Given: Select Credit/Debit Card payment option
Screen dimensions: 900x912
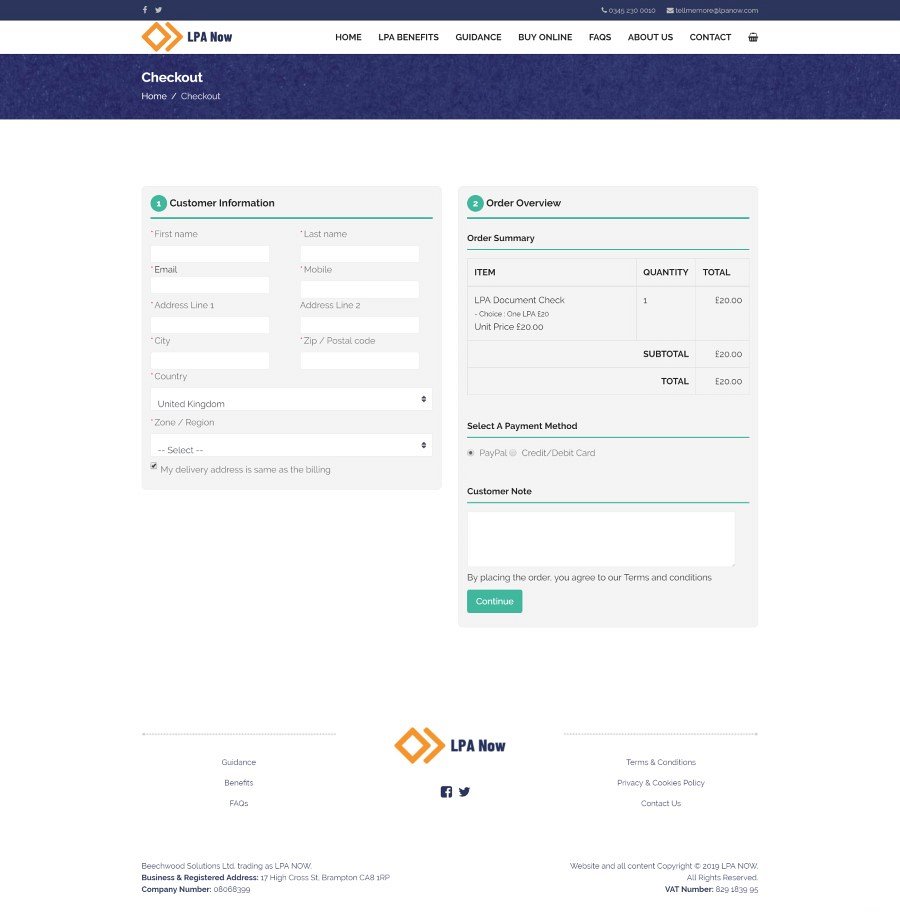Looking at the screenshot, I should point(513,453).
